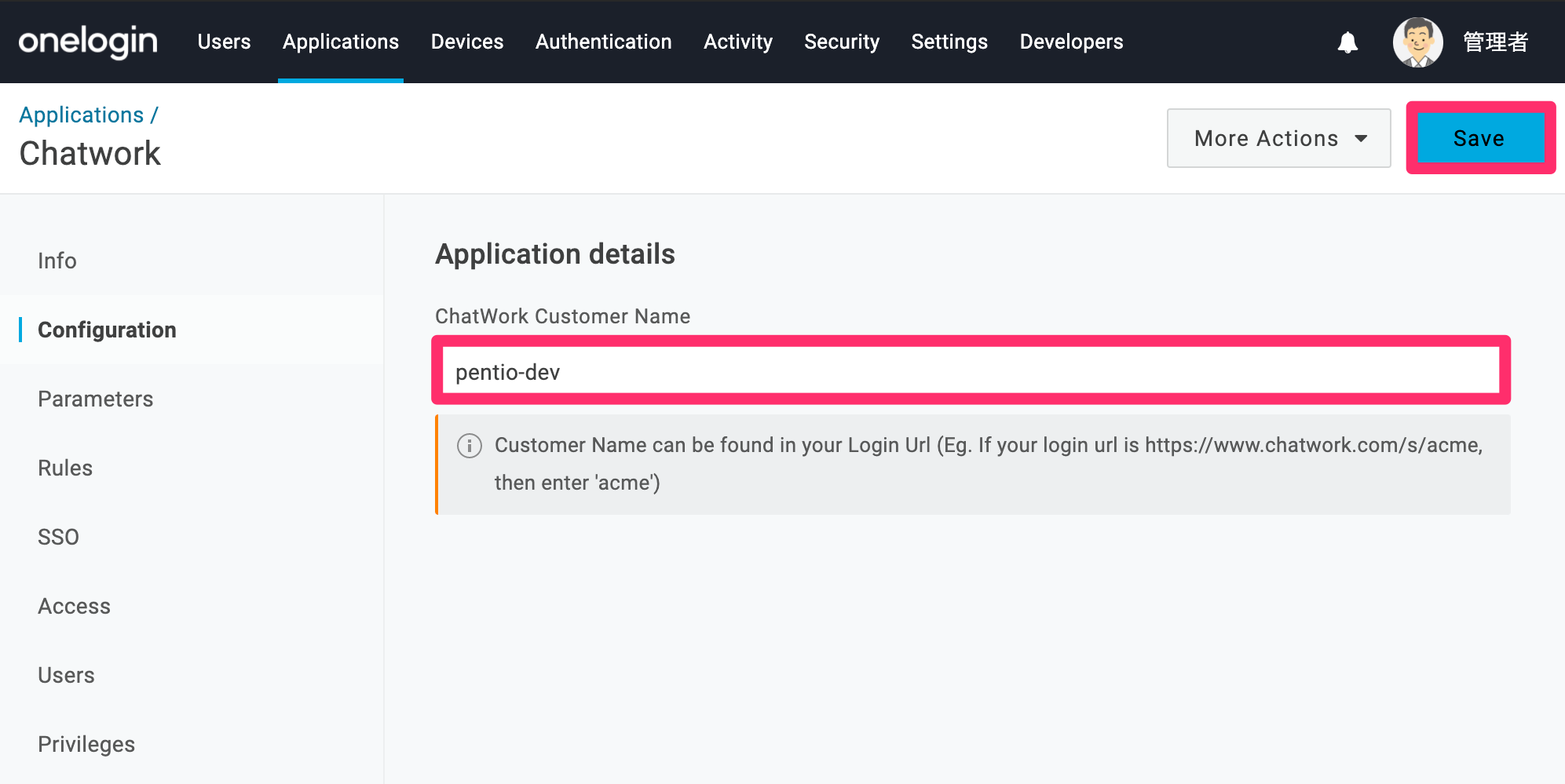Open the Developers menu
The width and height of the screenshot is (1565, 784).
pos(1071,42)
